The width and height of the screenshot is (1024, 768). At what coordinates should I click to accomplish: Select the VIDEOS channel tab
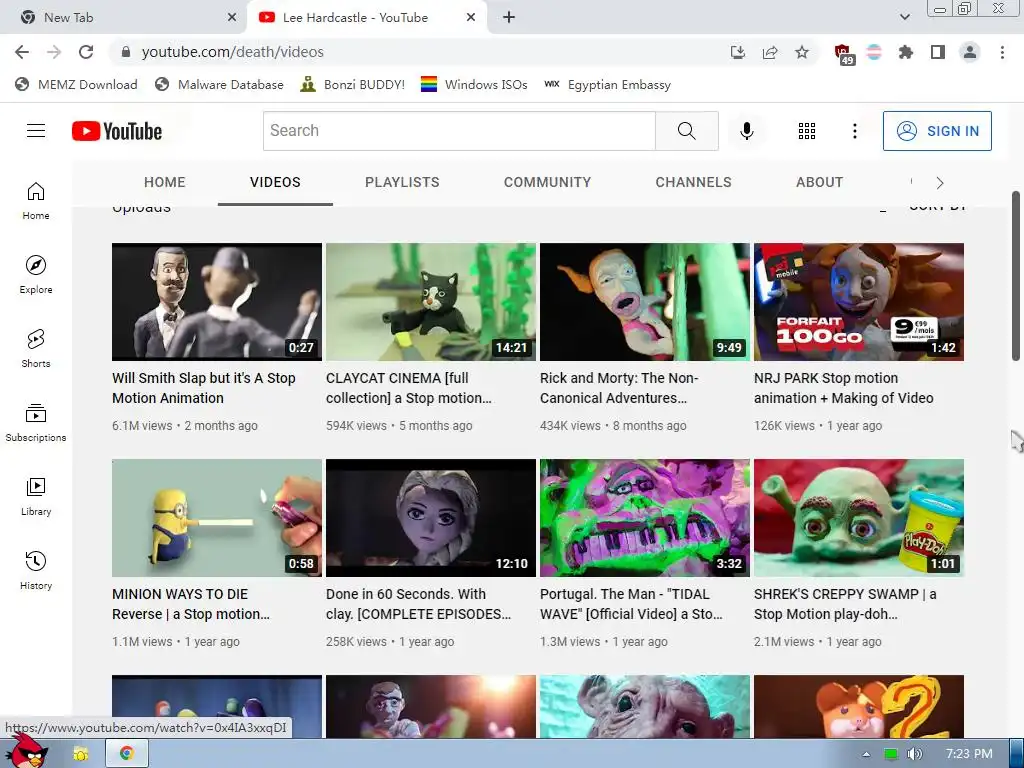click(x=275, y=182)
